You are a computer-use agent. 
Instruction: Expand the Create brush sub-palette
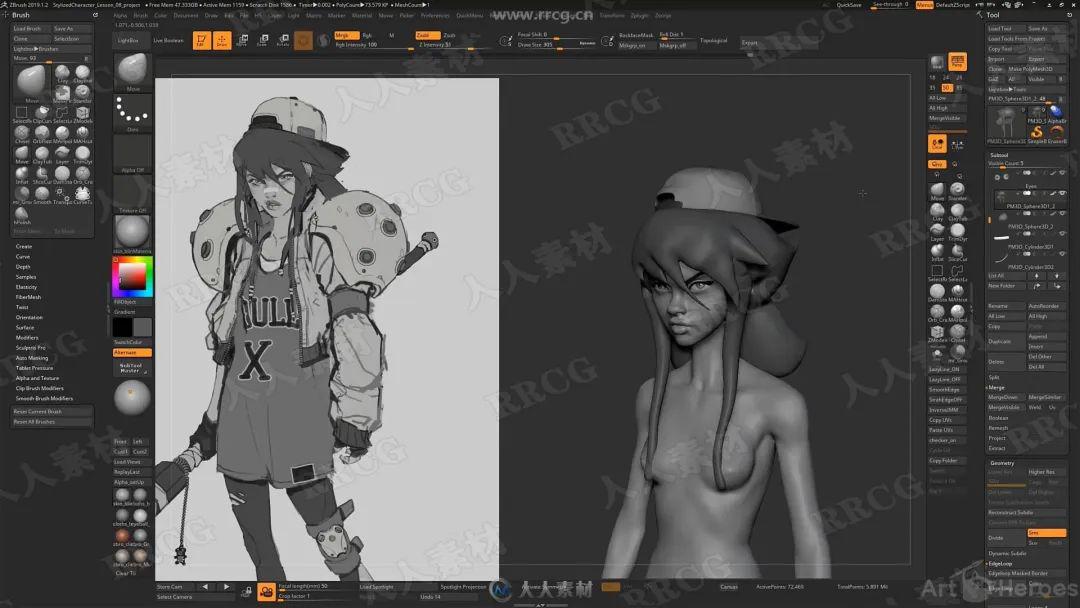click(x=24, y=247)
